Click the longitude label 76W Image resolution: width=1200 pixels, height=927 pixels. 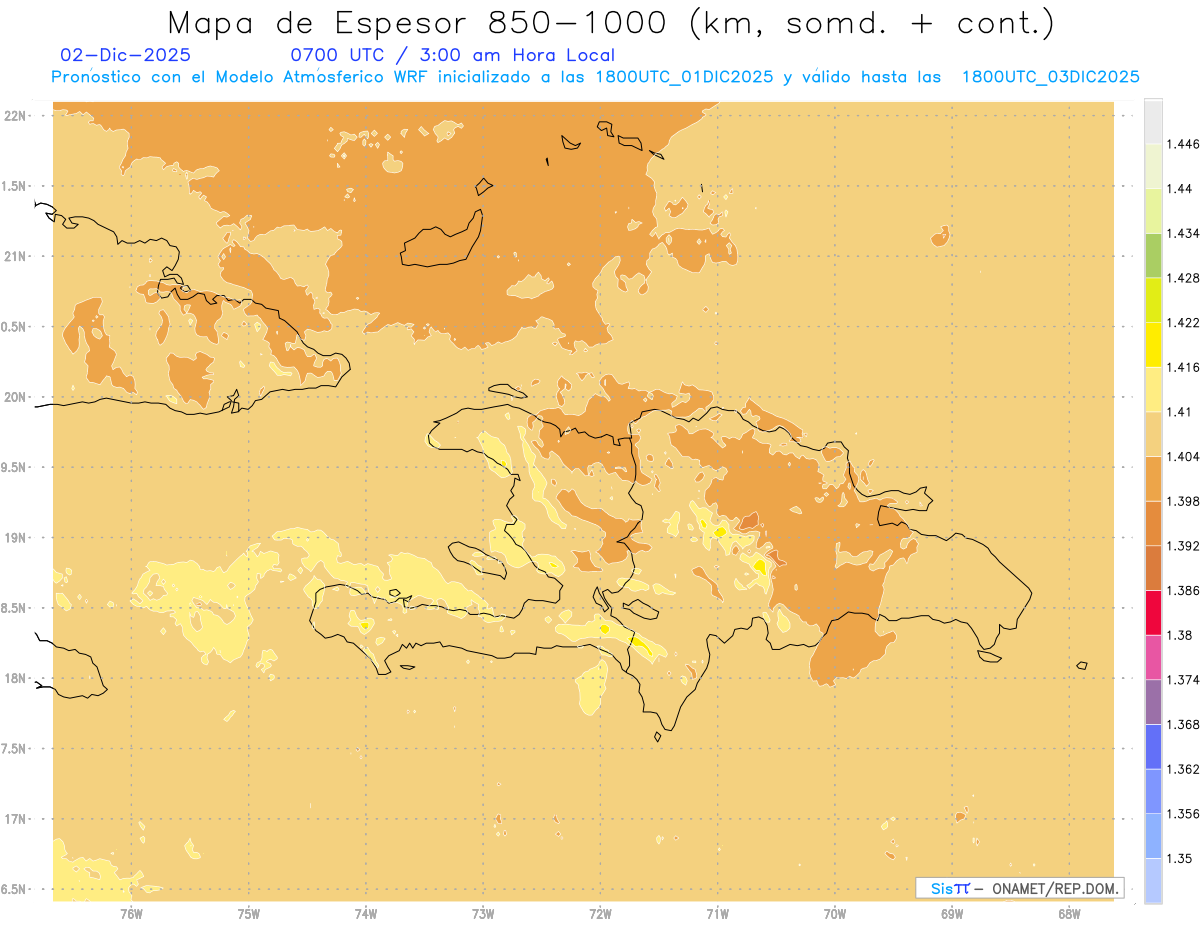131,913
